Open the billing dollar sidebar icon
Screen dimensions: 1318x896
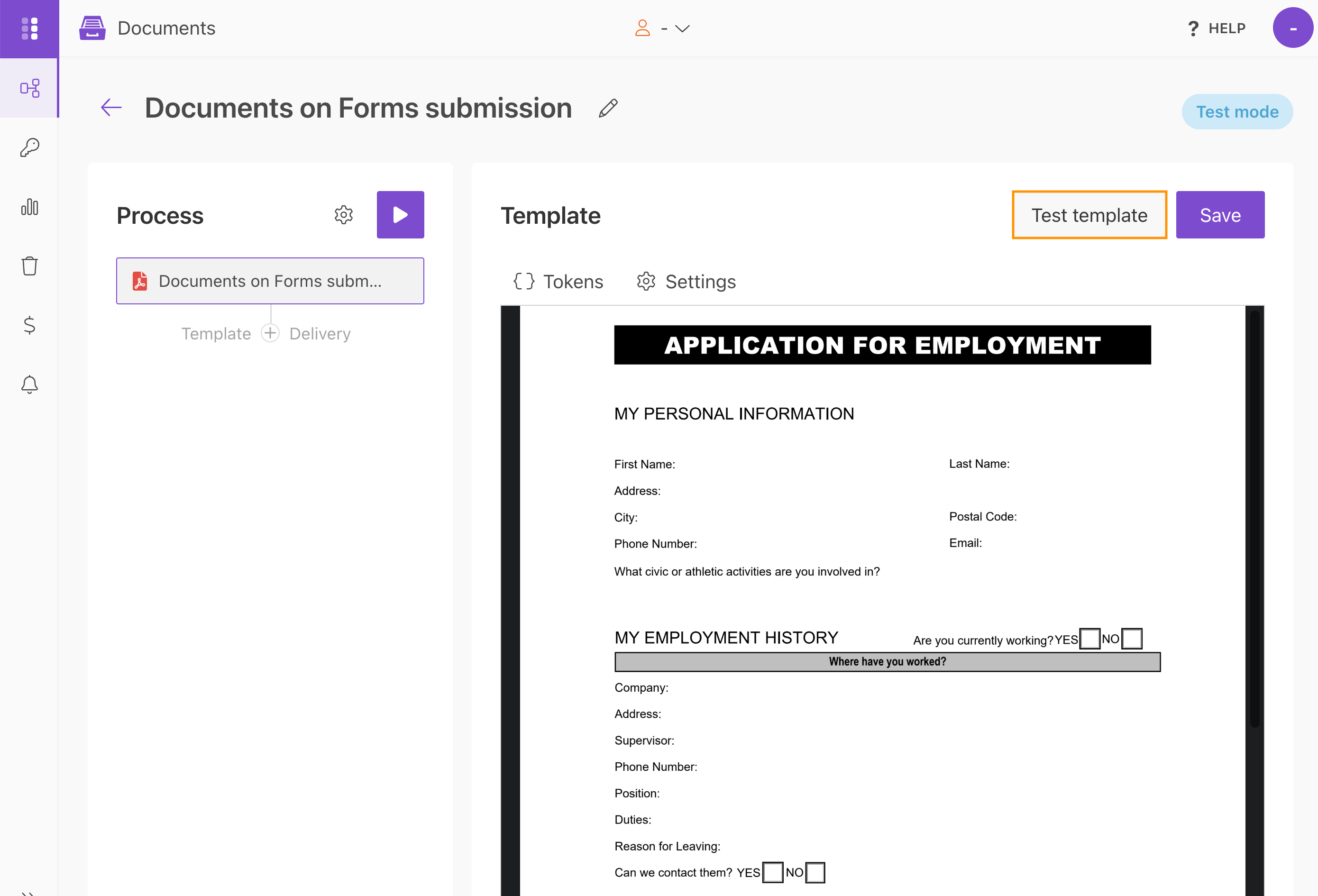(29, 325)
